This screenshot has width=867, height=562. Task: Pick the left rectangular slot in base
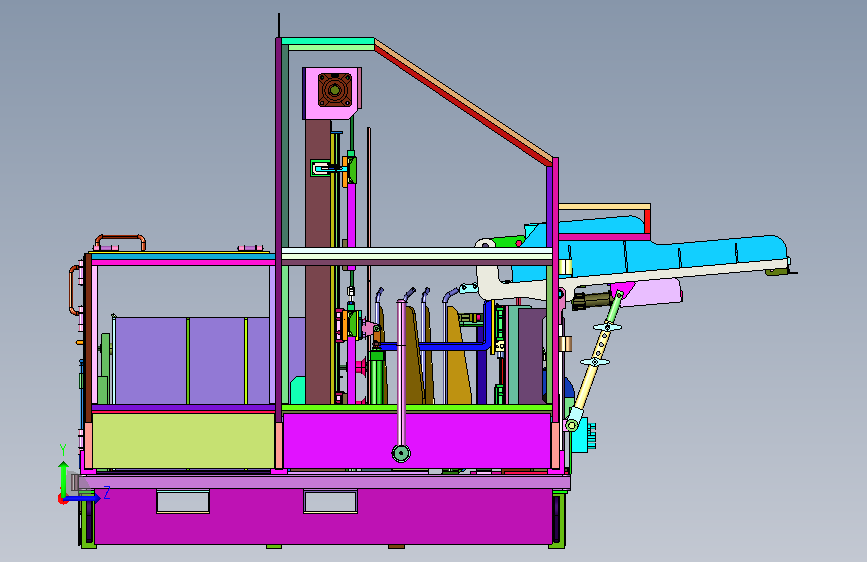coord(183,502)
